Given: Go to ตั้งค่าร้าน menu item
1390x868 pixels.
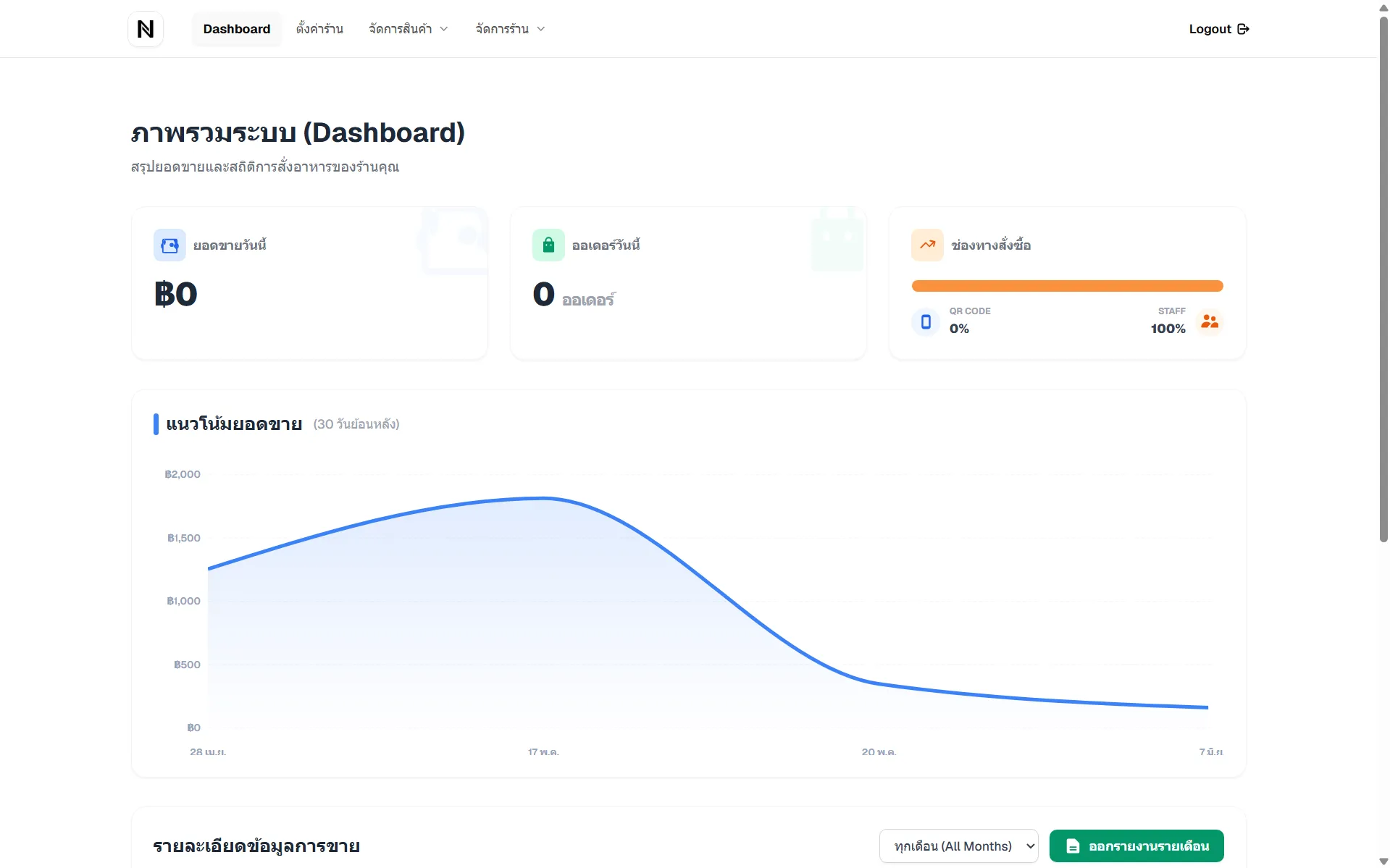Looking at the screenshot, I should pos(319,29).
